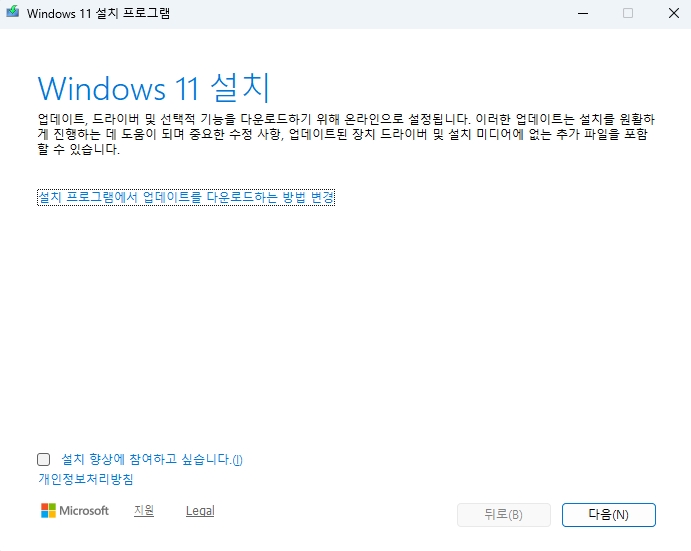This screenshot has height=551, width=691.
Task: Click the Windows 11 setup icon in title bar
Action: pos(12,13)
